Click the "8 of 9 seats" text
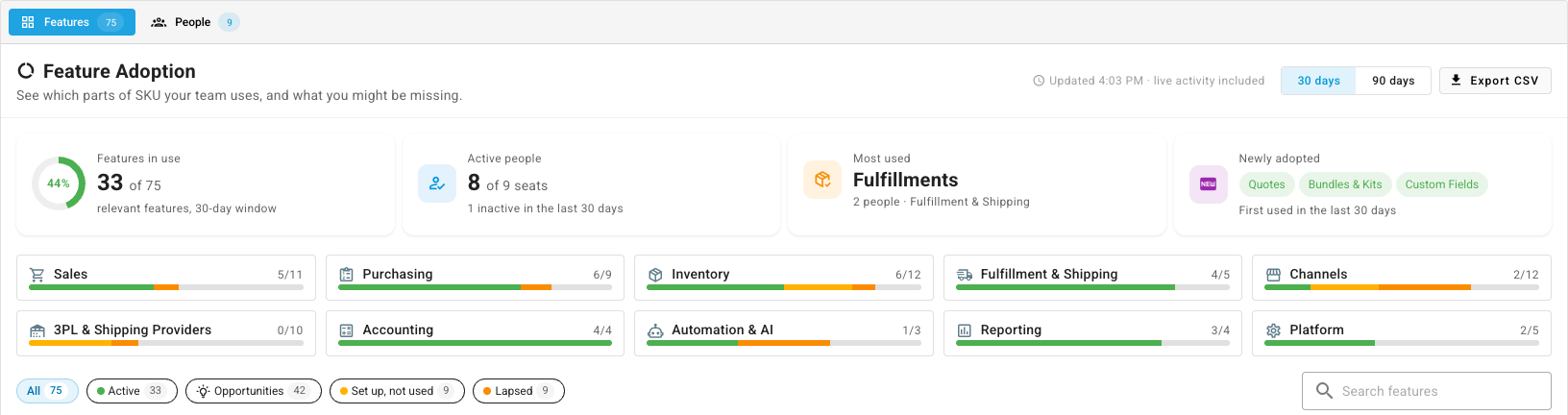Screen dimensions: 1568x415 (507, 183)
